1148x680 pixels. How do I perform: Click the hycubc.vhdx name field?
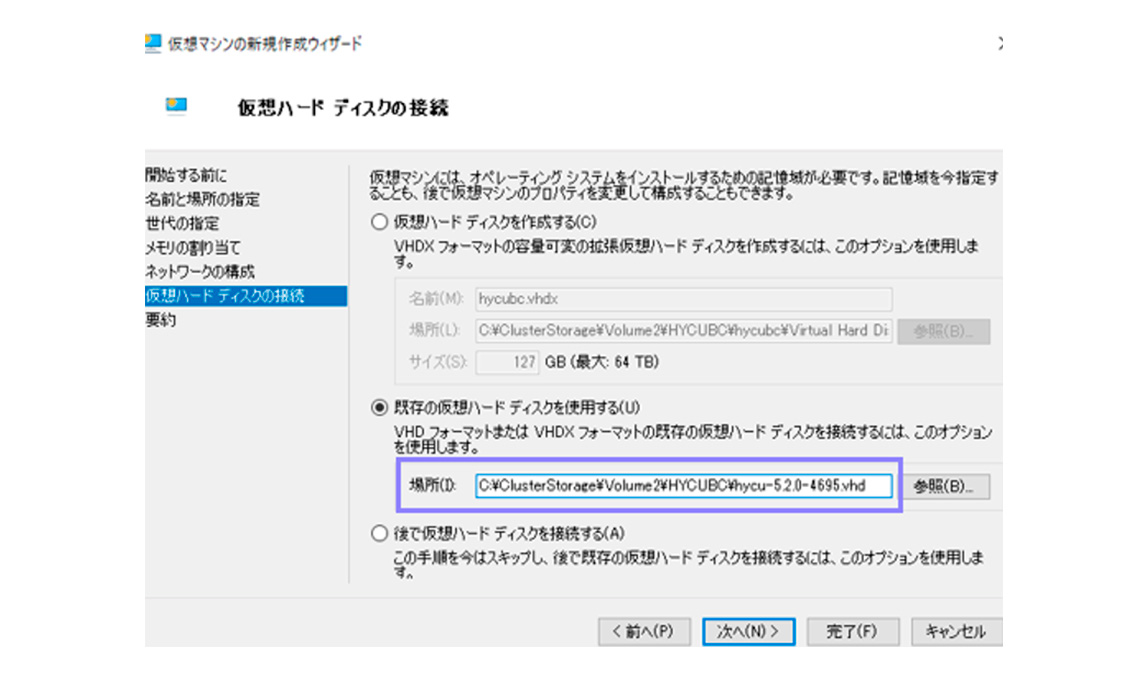684,299
